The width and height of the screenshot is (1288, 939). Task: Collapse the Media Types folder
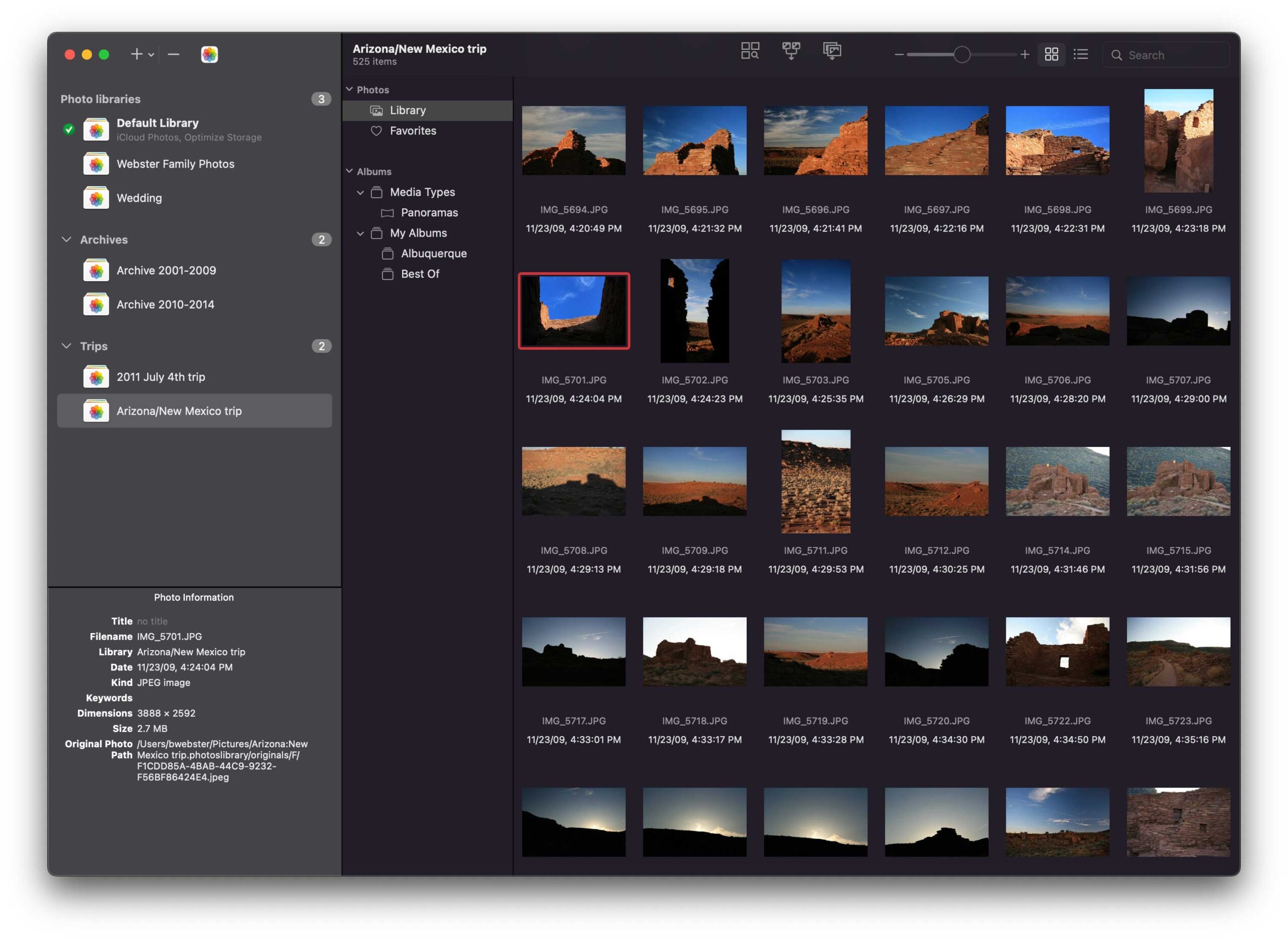point(360,193)
